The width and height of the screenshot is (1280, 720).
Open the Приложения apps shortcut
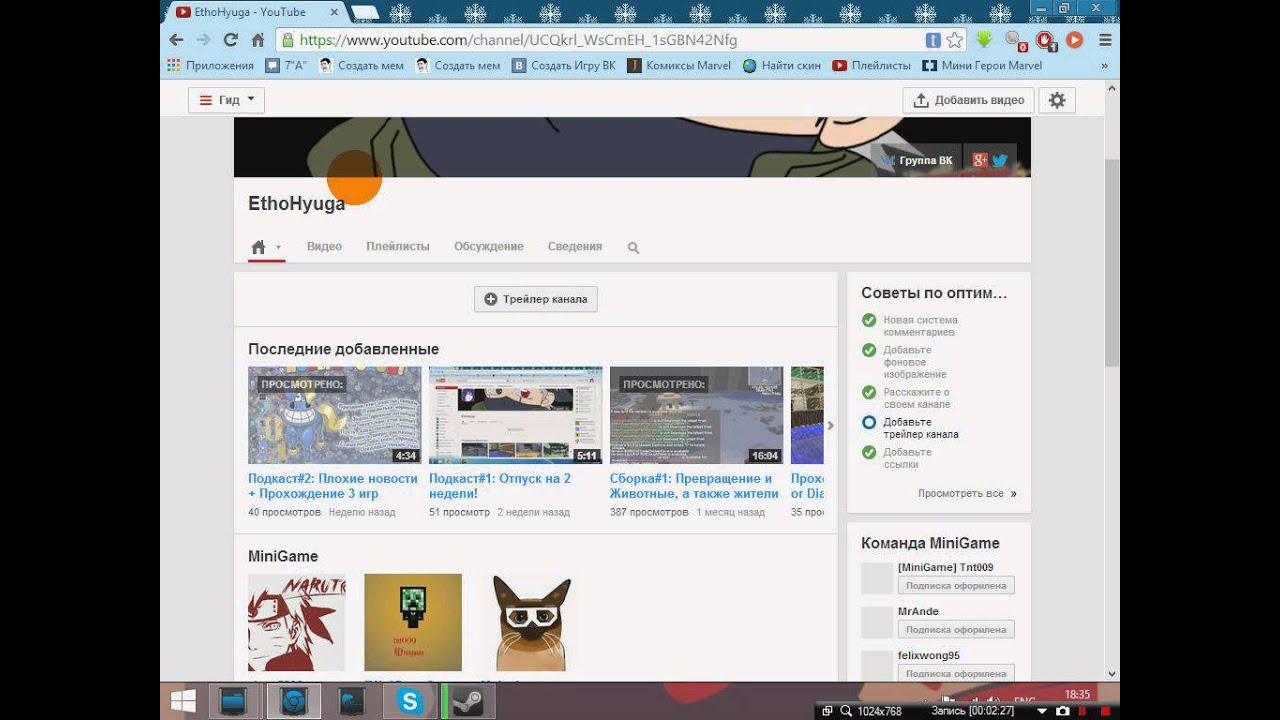coord(211,66)
